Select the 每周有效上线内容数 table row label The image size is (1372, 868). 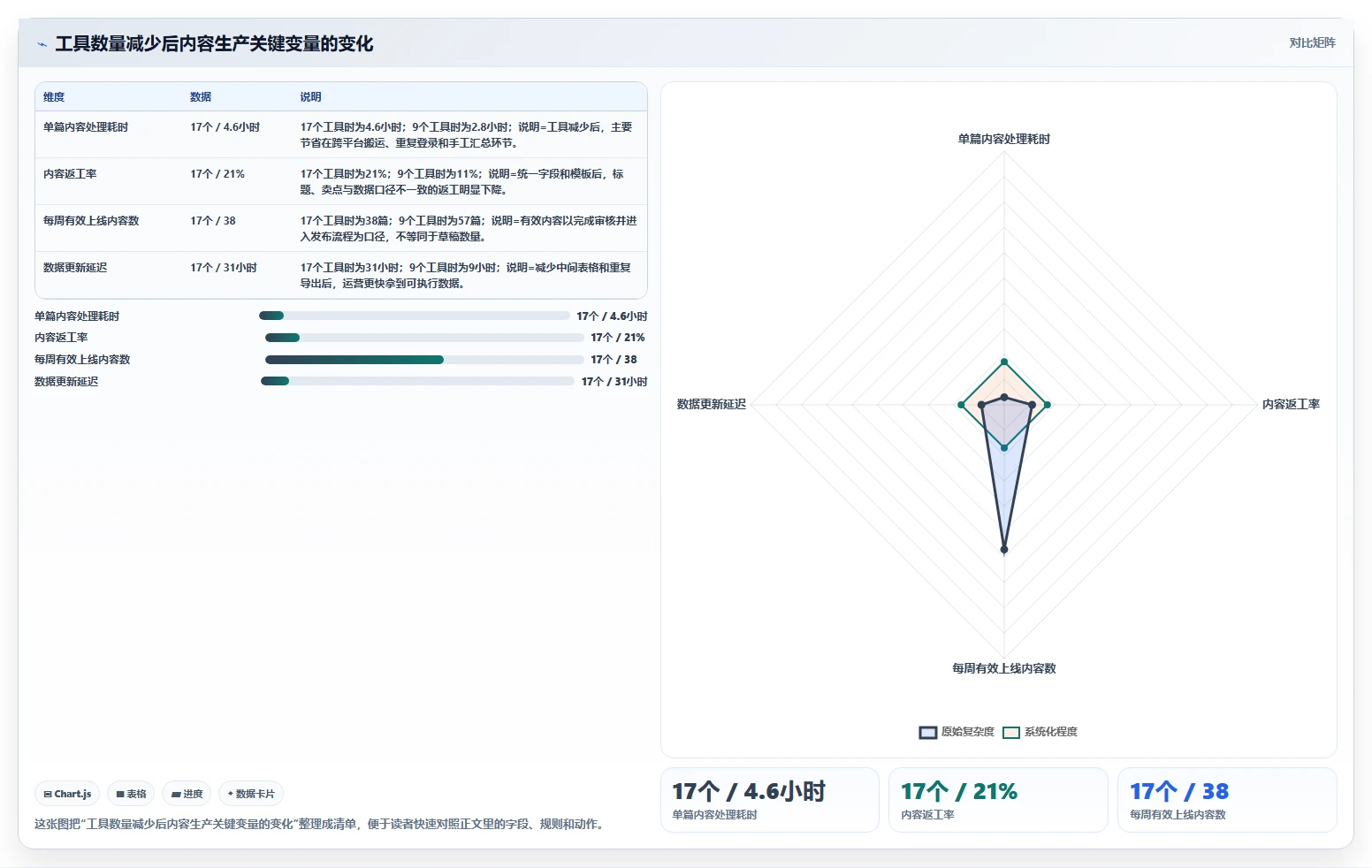coord(91,221)
